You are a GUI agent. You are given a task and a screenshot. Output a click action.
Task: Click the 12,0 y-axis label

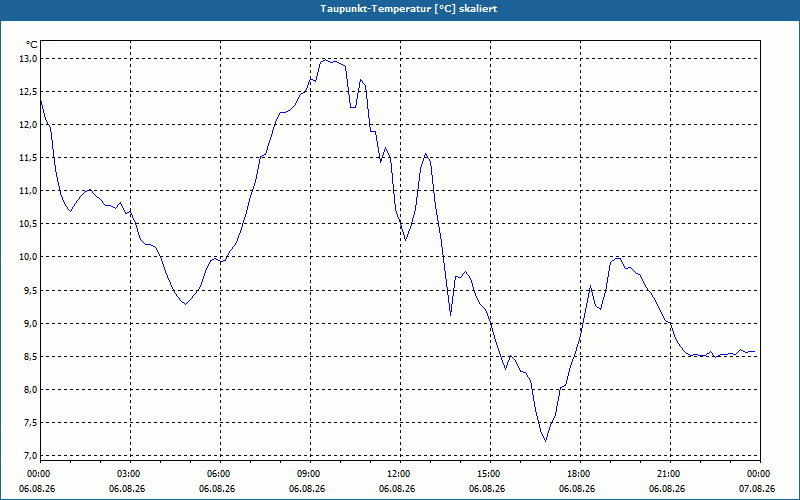coord(29,124)
